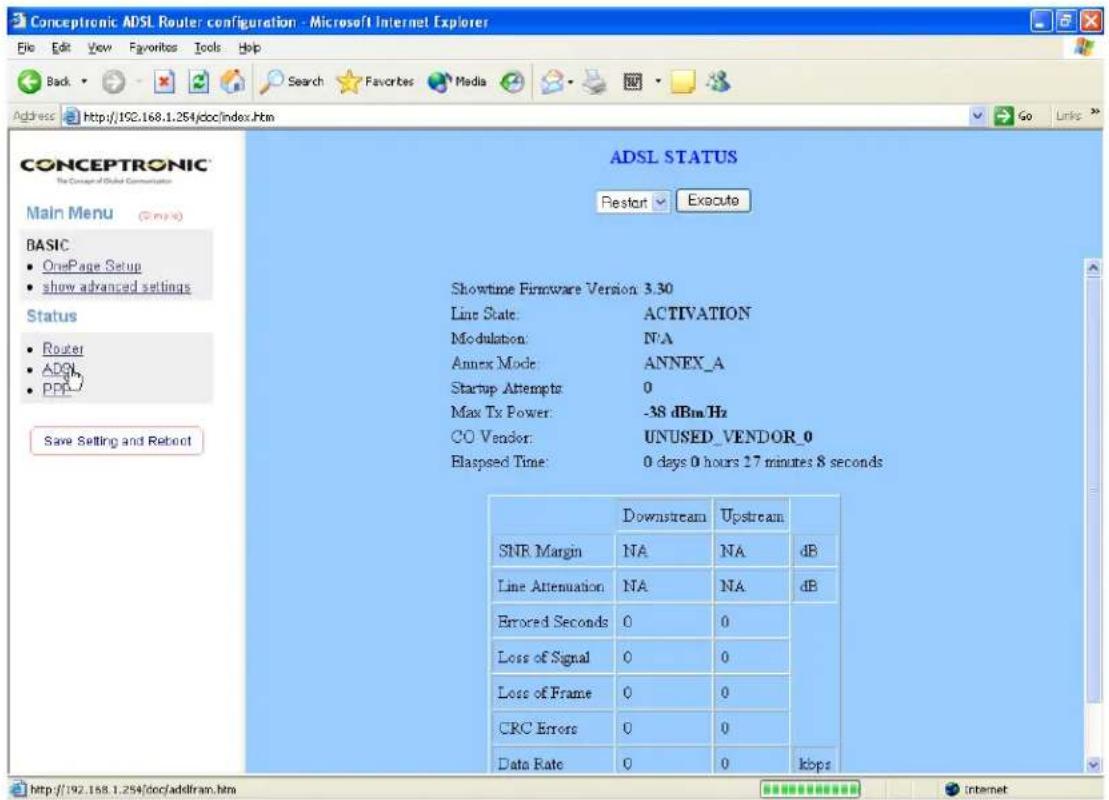The image size is (1109, 800).
Task: Expand the Back button history dropdown arrow
Action: pos(84,82)
